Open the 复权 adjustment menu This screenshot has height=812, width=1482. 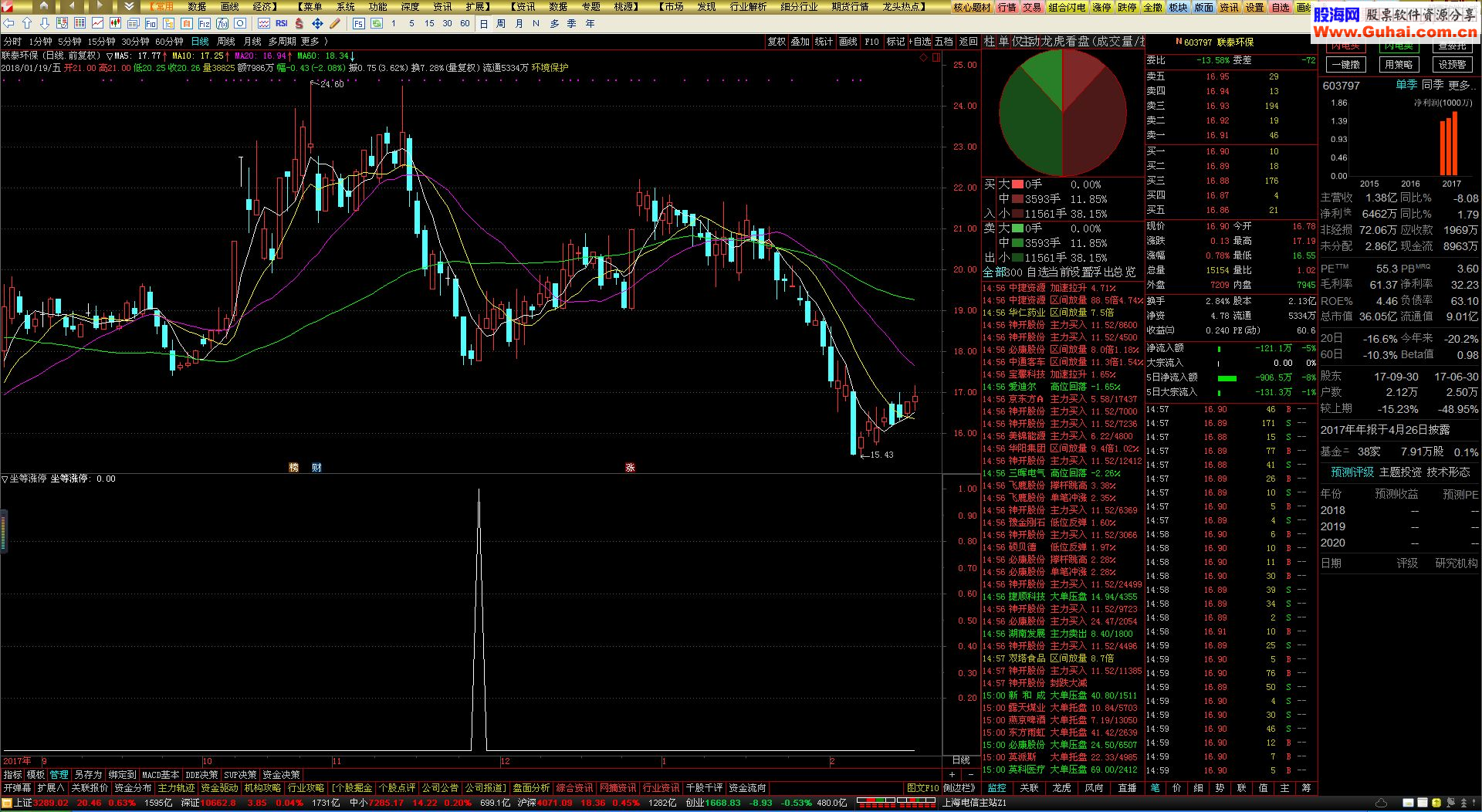click(x=777, y=42)
